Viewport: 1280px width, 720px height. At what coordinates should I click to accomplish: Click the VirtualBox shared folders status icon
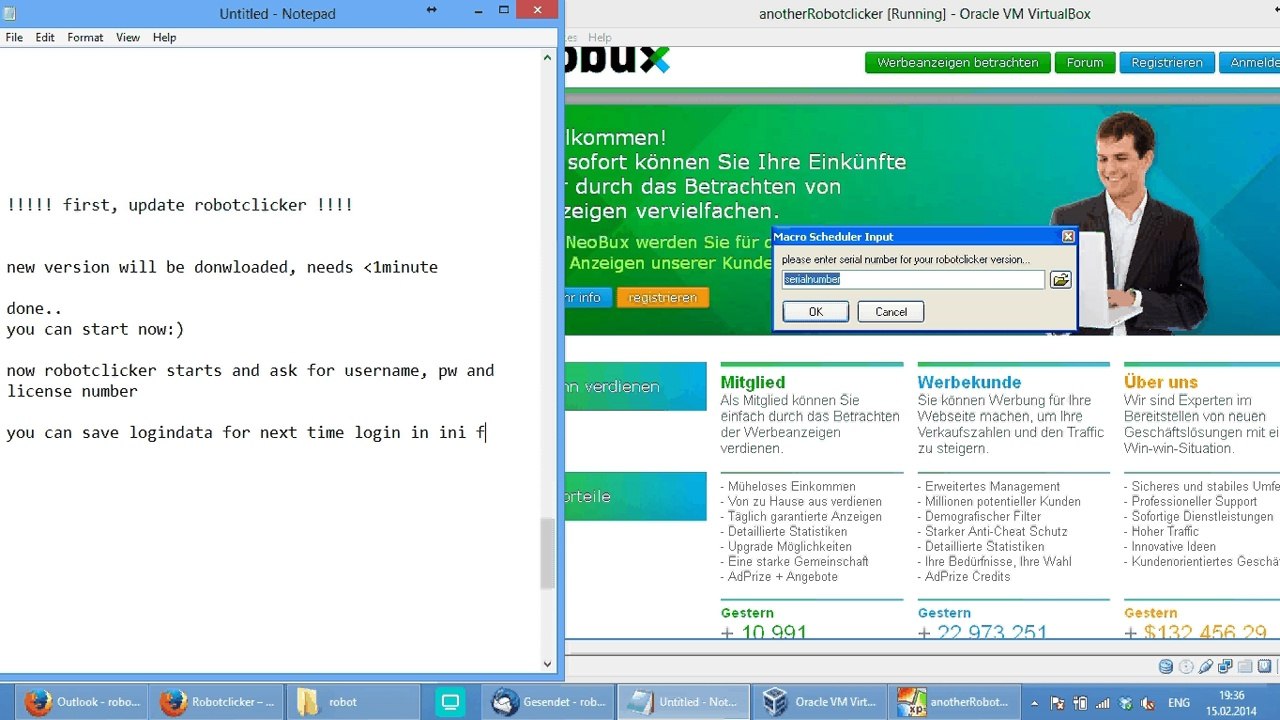point(1246,667)
